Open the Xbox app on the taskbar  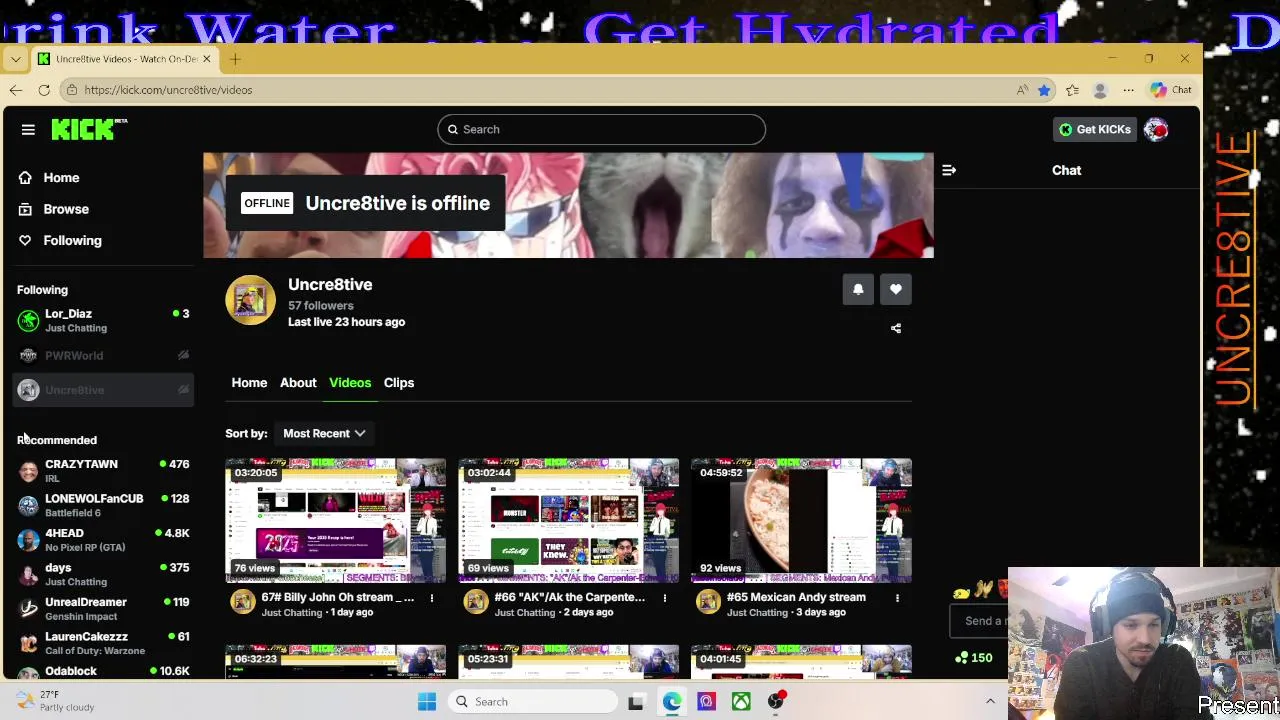(x=741, y=702)
